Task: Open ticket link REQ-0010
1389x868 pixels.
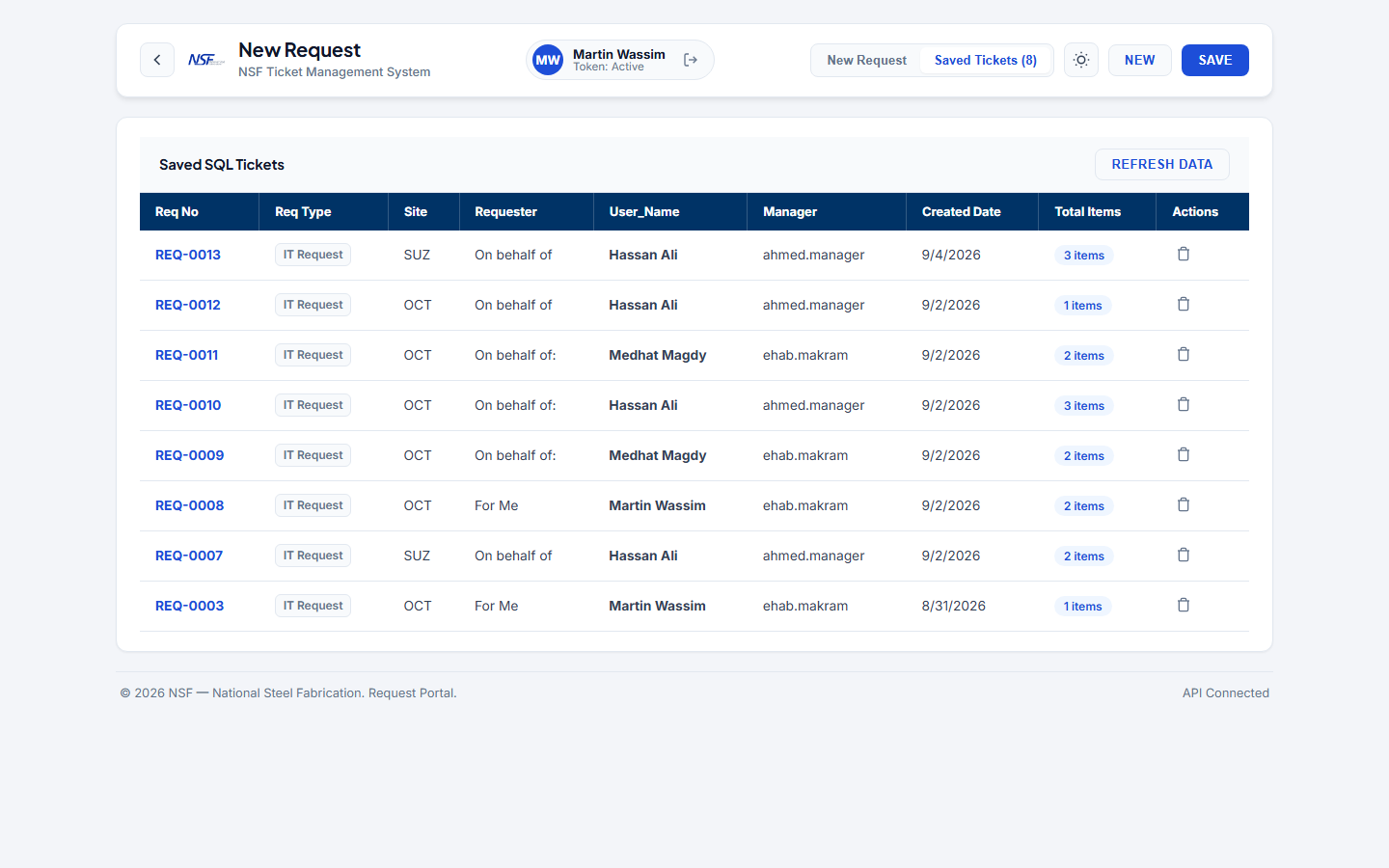Action: [188, 405]
